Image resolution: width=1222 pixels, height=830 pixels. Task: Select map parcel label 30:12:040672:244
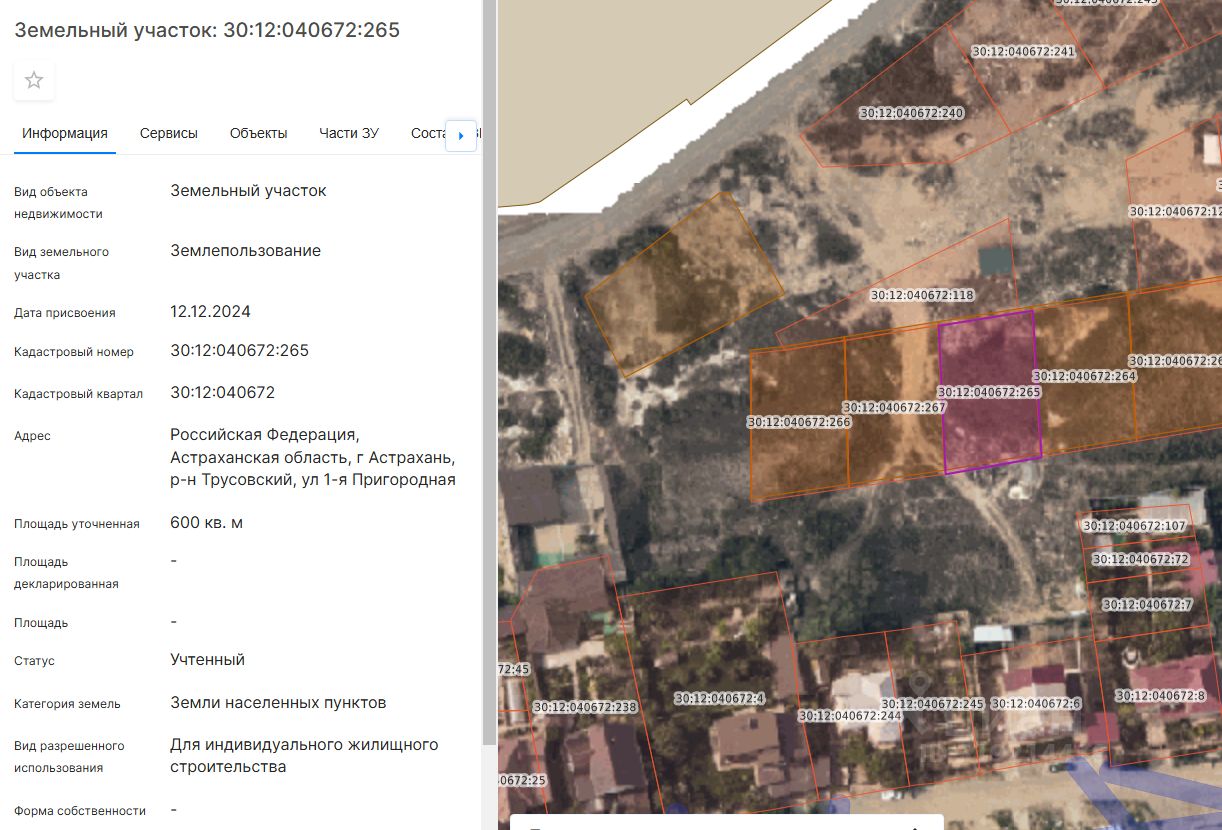[850, 715]
